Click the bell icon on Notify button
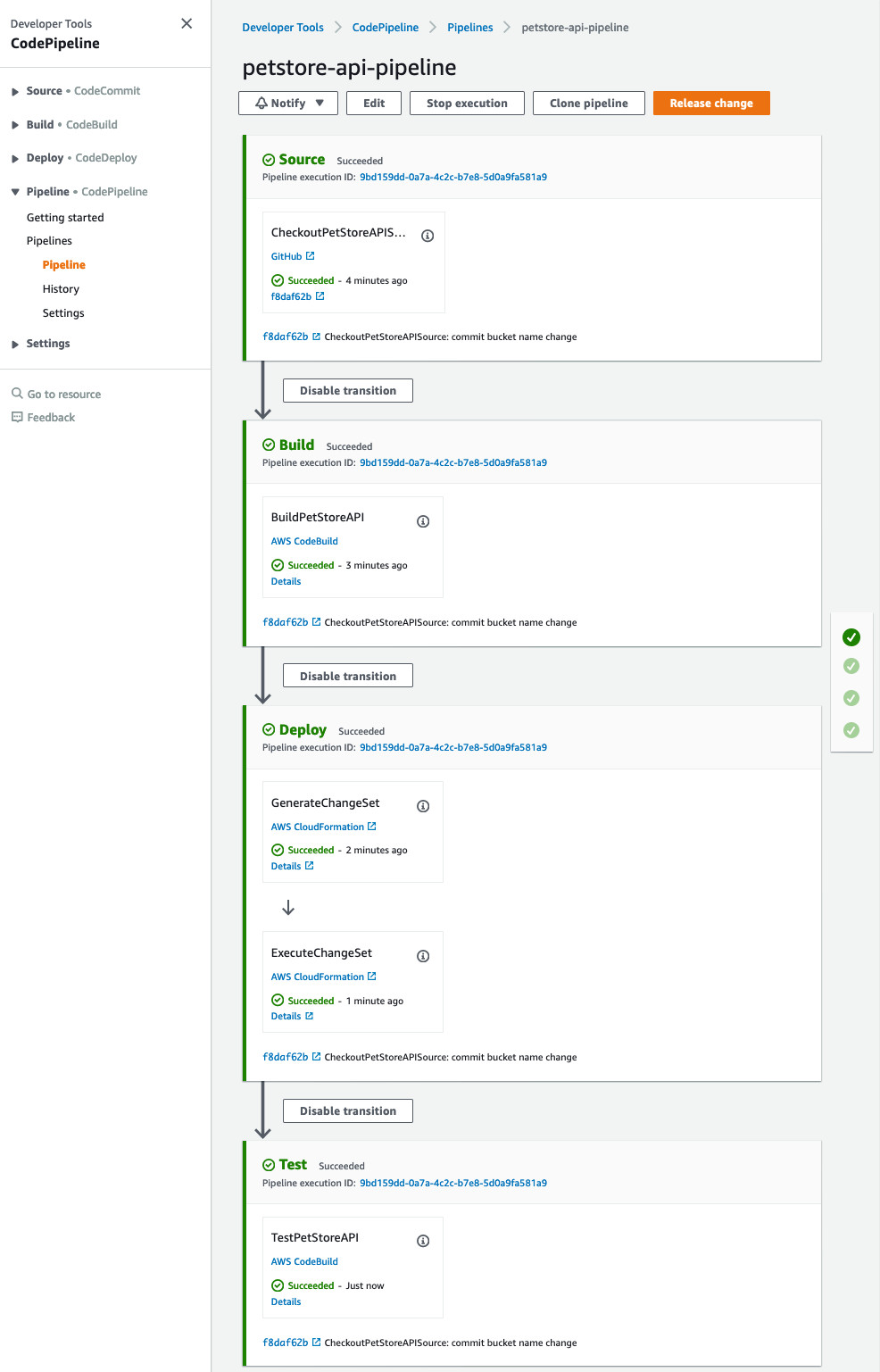Screen dimensions: 880x1372 262,103
